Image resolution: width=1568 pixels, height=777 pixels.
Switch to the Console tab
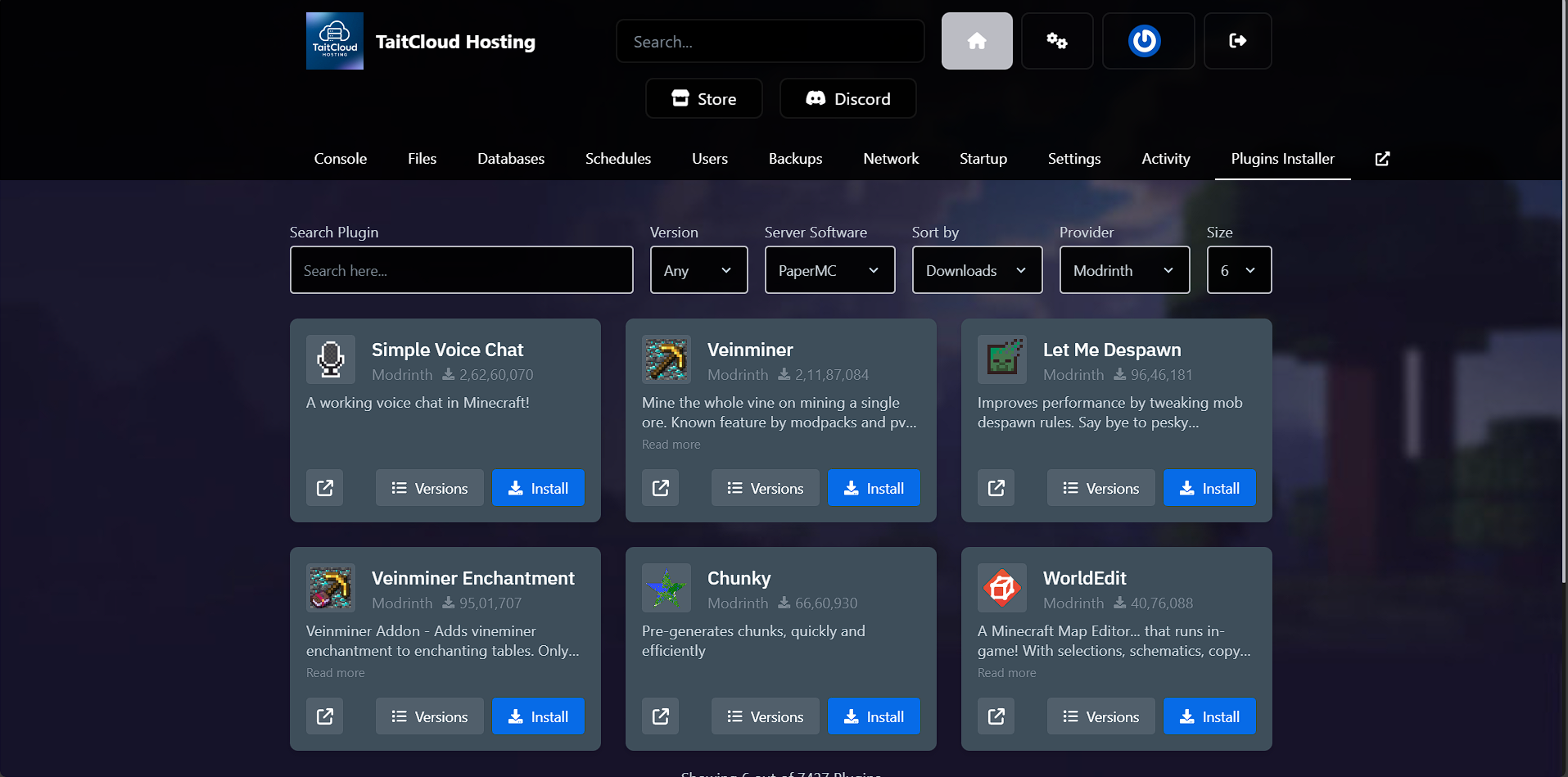(341, 159)
